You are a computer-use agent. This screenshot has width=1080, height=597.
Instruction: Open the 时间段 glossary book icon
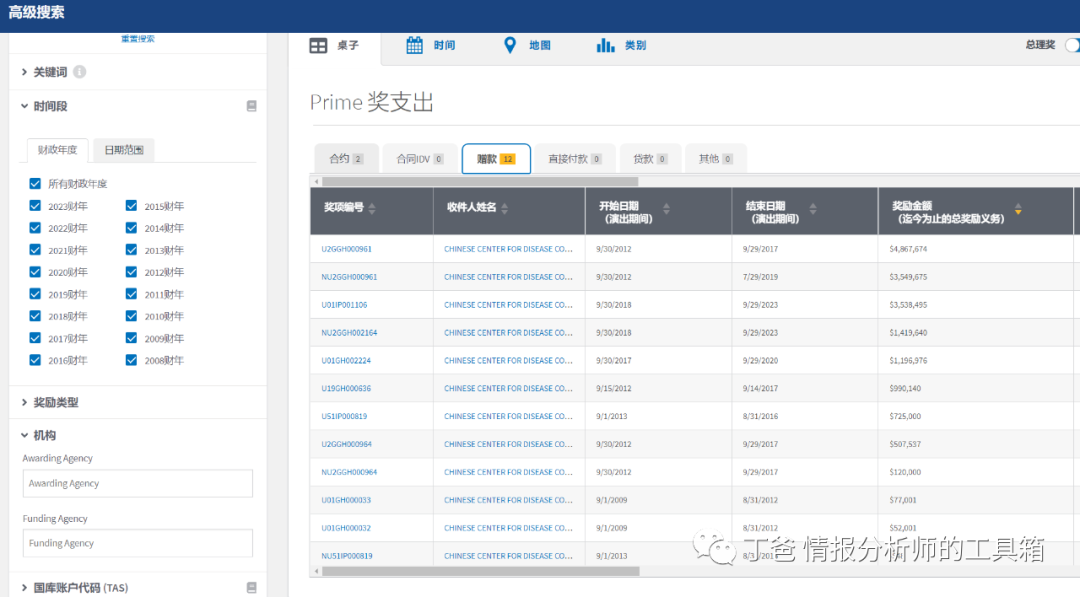[251, 106]
